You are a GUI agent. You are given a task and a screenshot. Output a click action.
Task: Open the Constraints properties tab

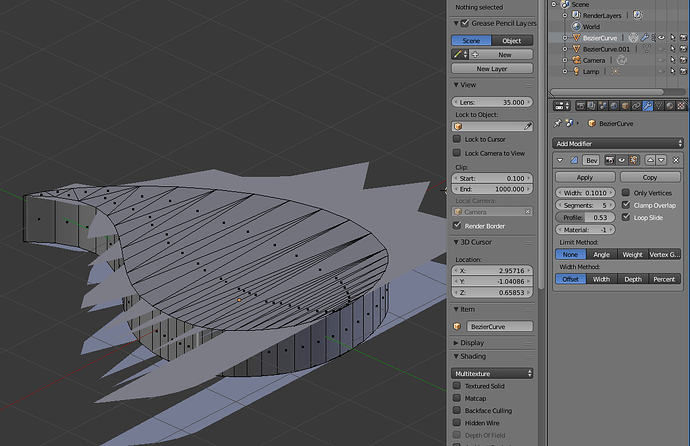(x=636, y=106)
